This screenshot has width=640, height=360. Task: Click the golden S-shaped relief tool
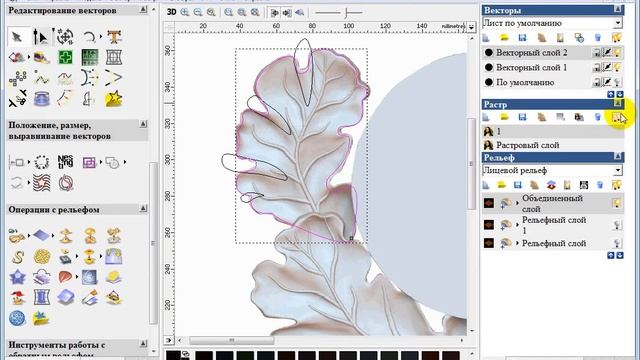[18, 256]
